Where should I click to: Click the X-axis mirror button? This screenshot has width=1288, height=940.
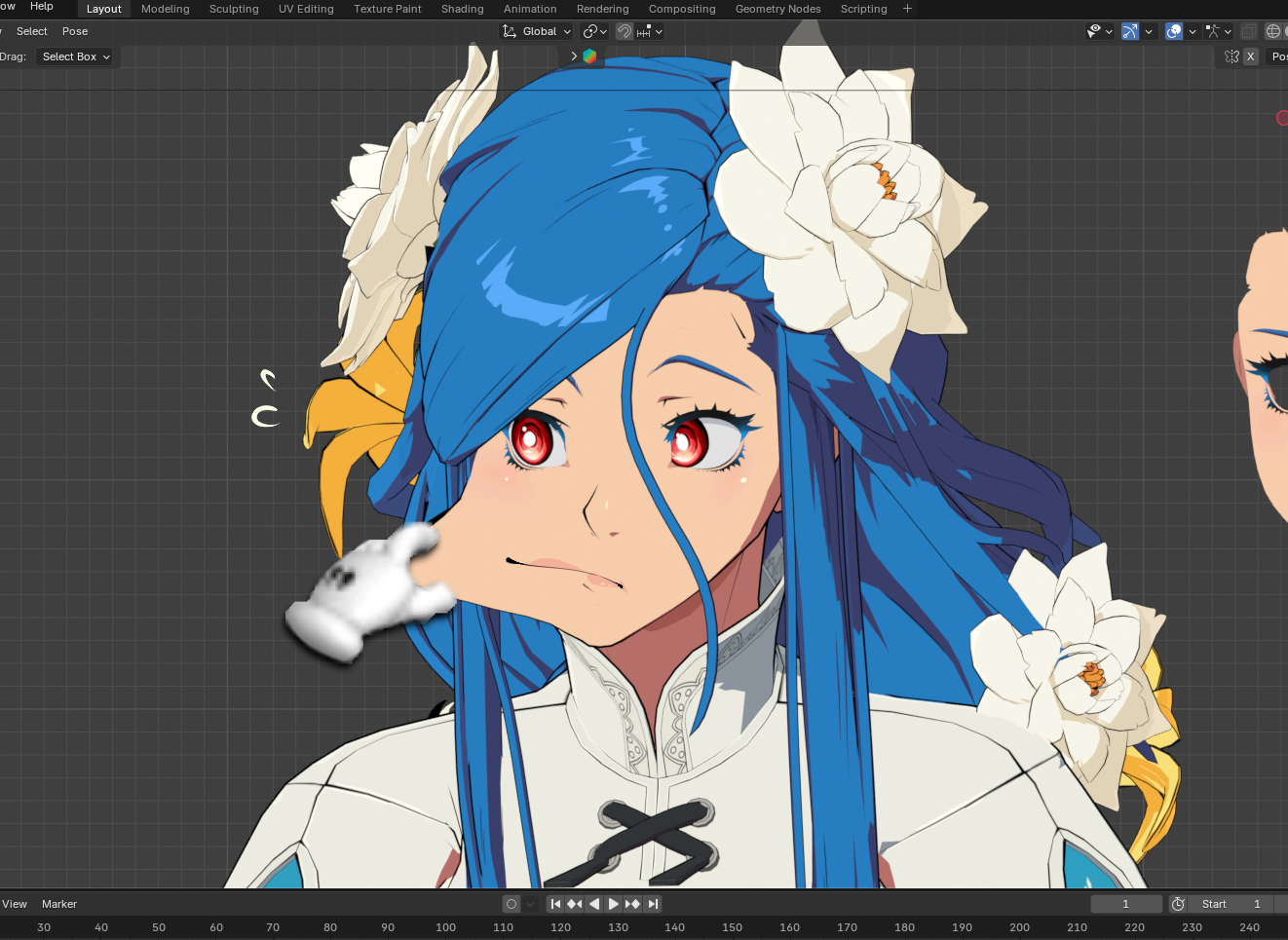click(x=1250, y=56)
